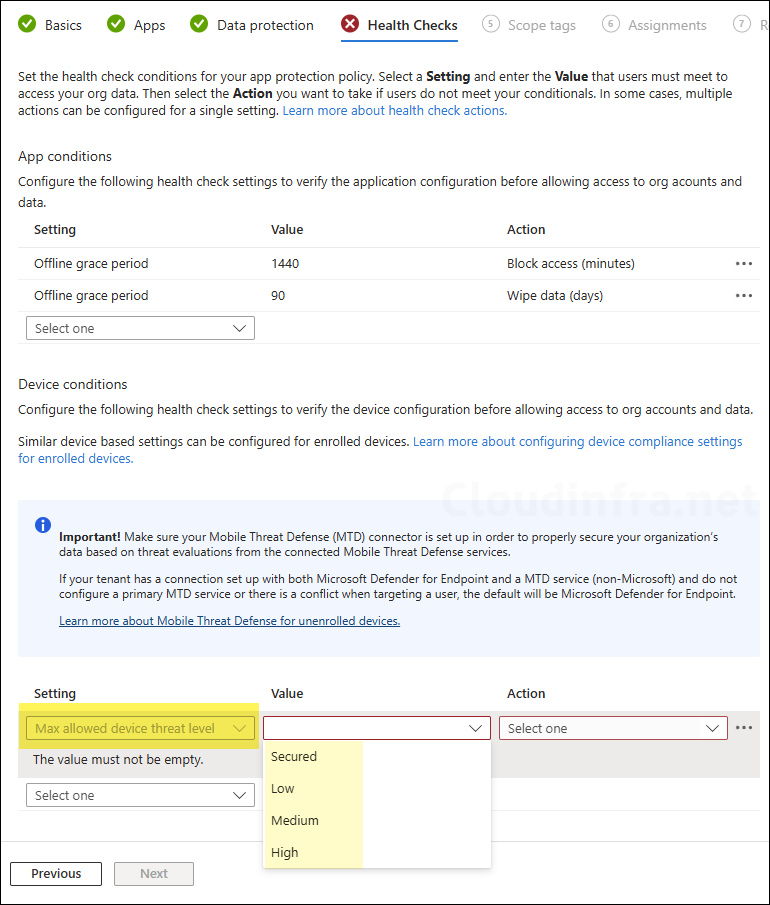Click the Block access (minutes) action text
Screen dimensions: 770x905
(571, 264)
